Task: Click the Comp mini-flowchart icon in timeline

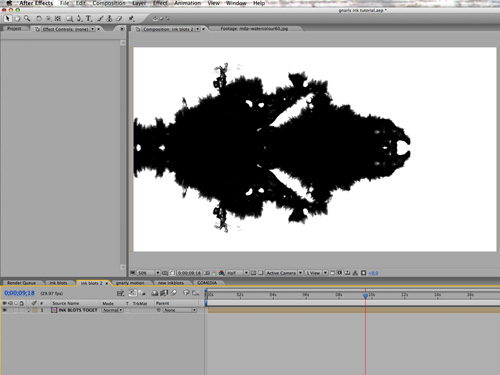Action: 120,293
